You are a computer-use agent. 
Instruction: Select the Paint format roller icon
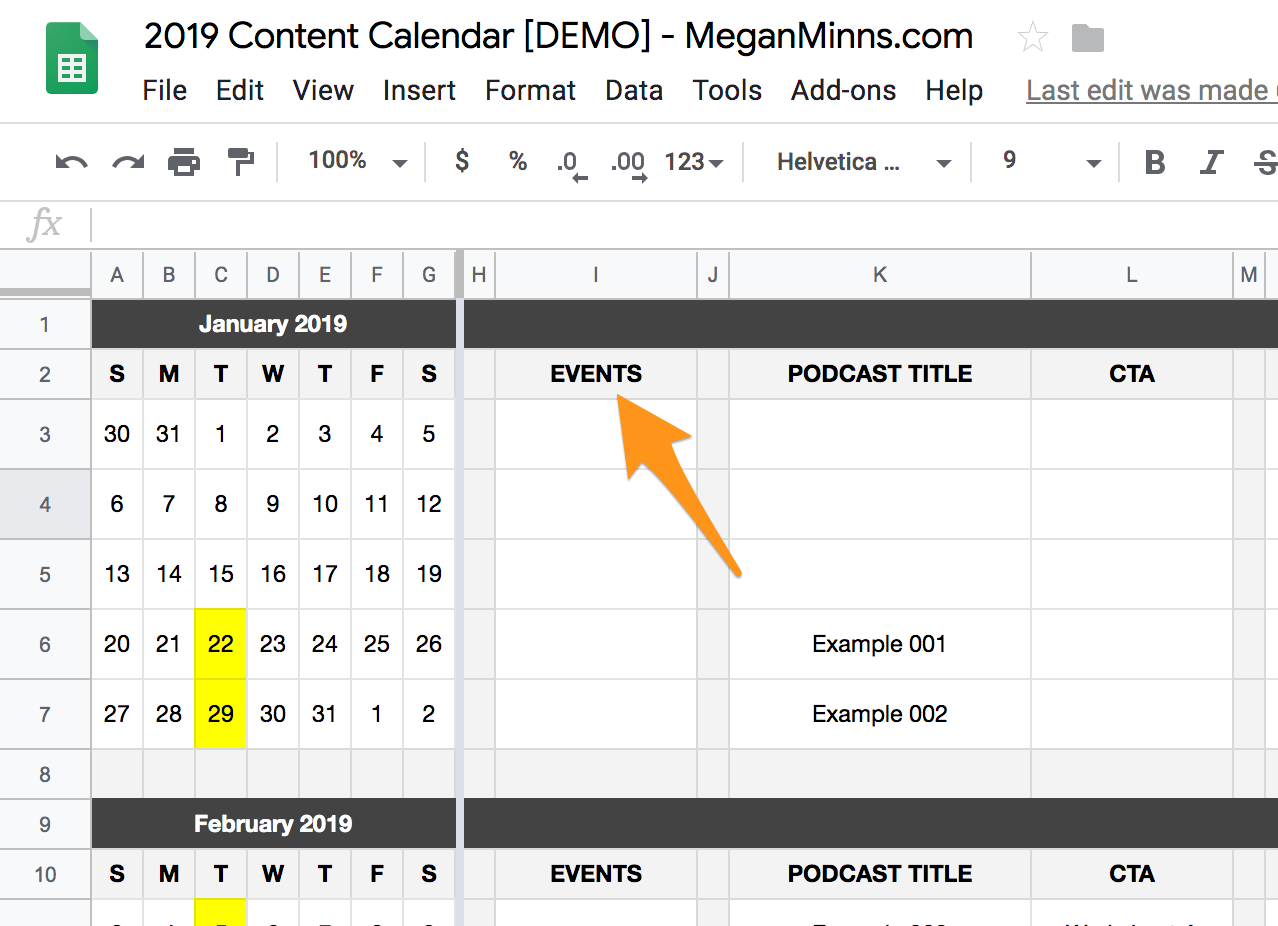(240, 161)
